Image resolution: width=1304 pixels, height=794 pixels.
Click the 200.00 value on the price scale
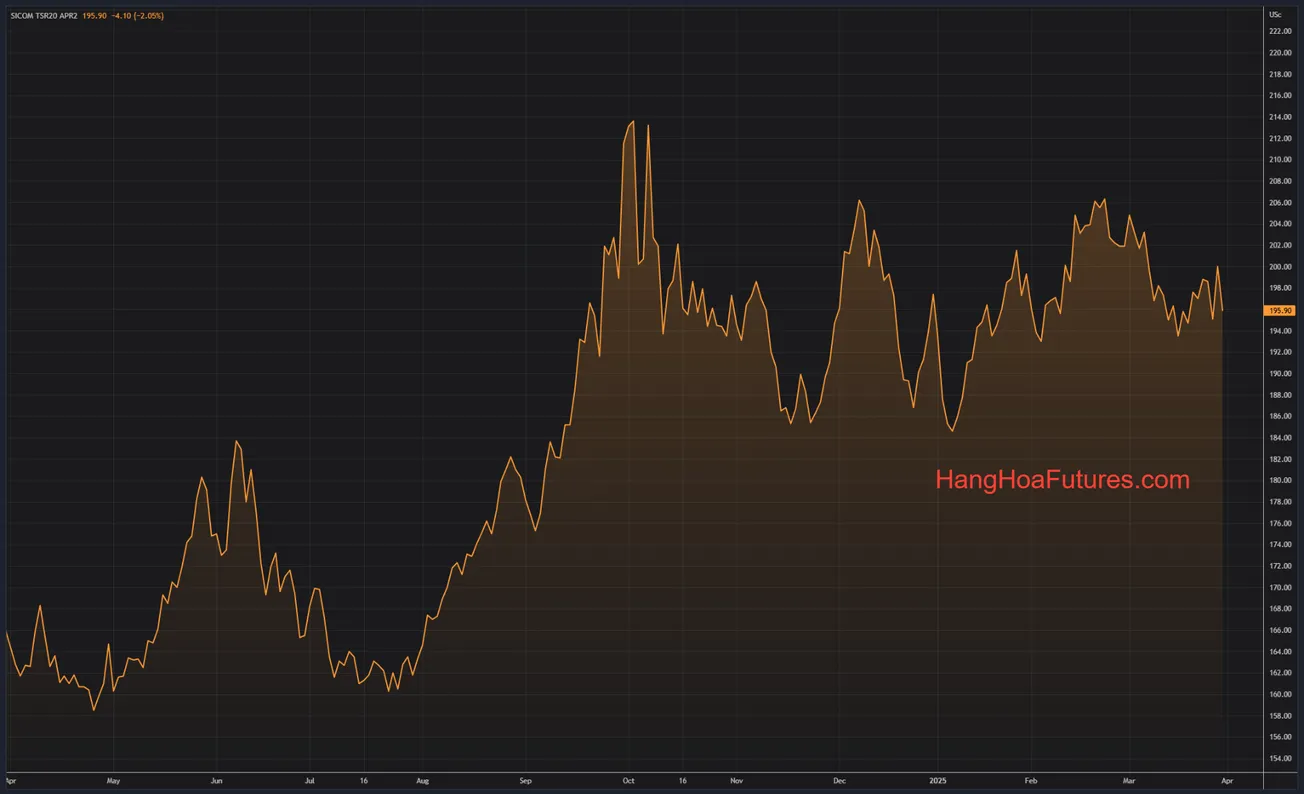pyautogui.click(x=1279, y=266)
